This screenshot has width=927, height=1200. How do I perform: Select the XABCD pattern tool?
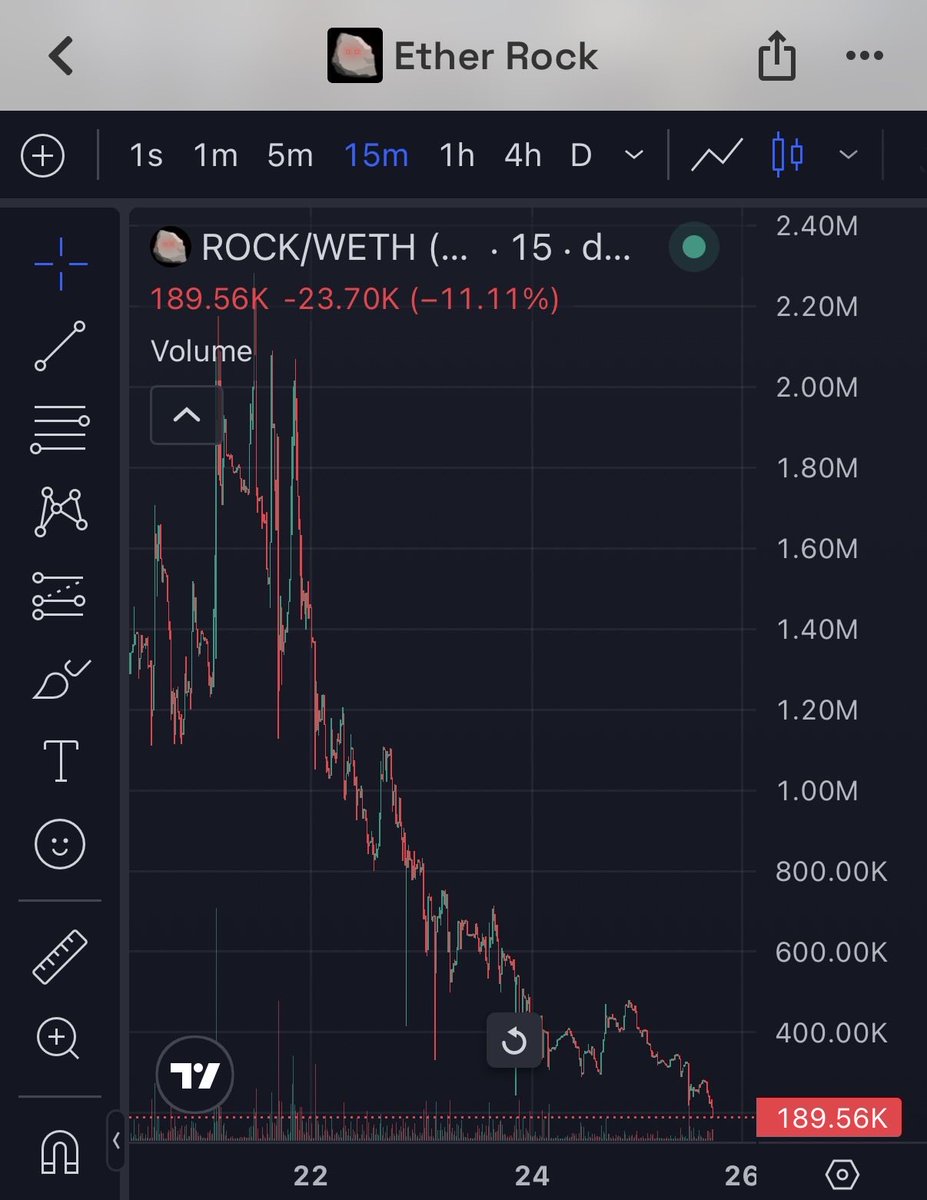click(61, 512)
